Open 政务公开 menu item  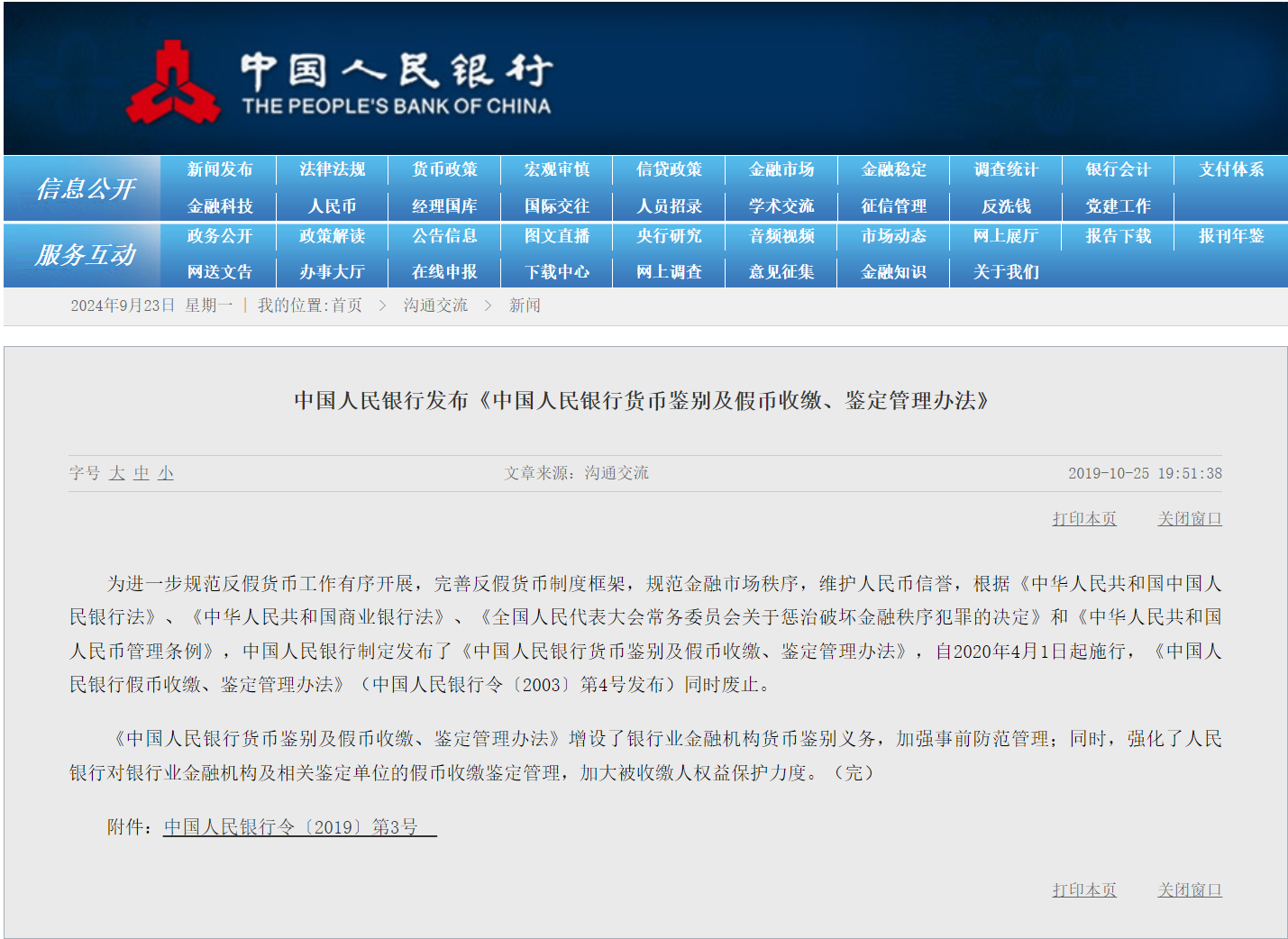(220, 236)
